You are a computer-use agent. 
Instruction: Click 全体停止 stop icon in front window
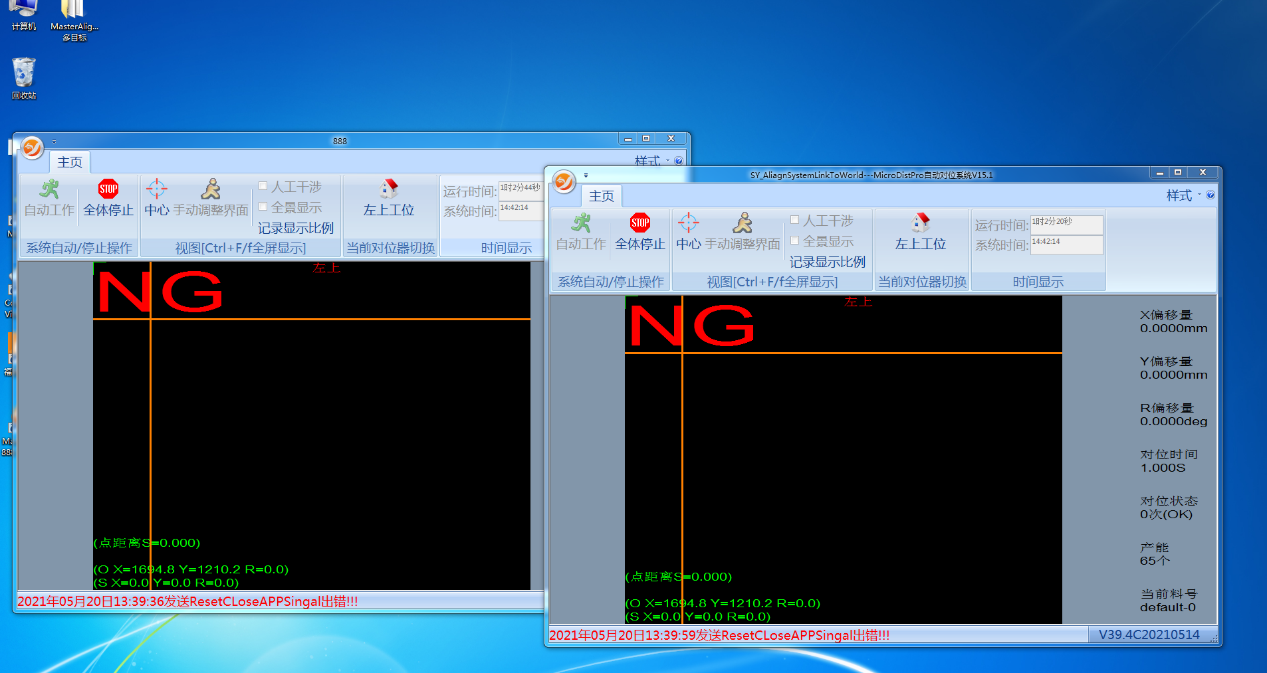640,223
